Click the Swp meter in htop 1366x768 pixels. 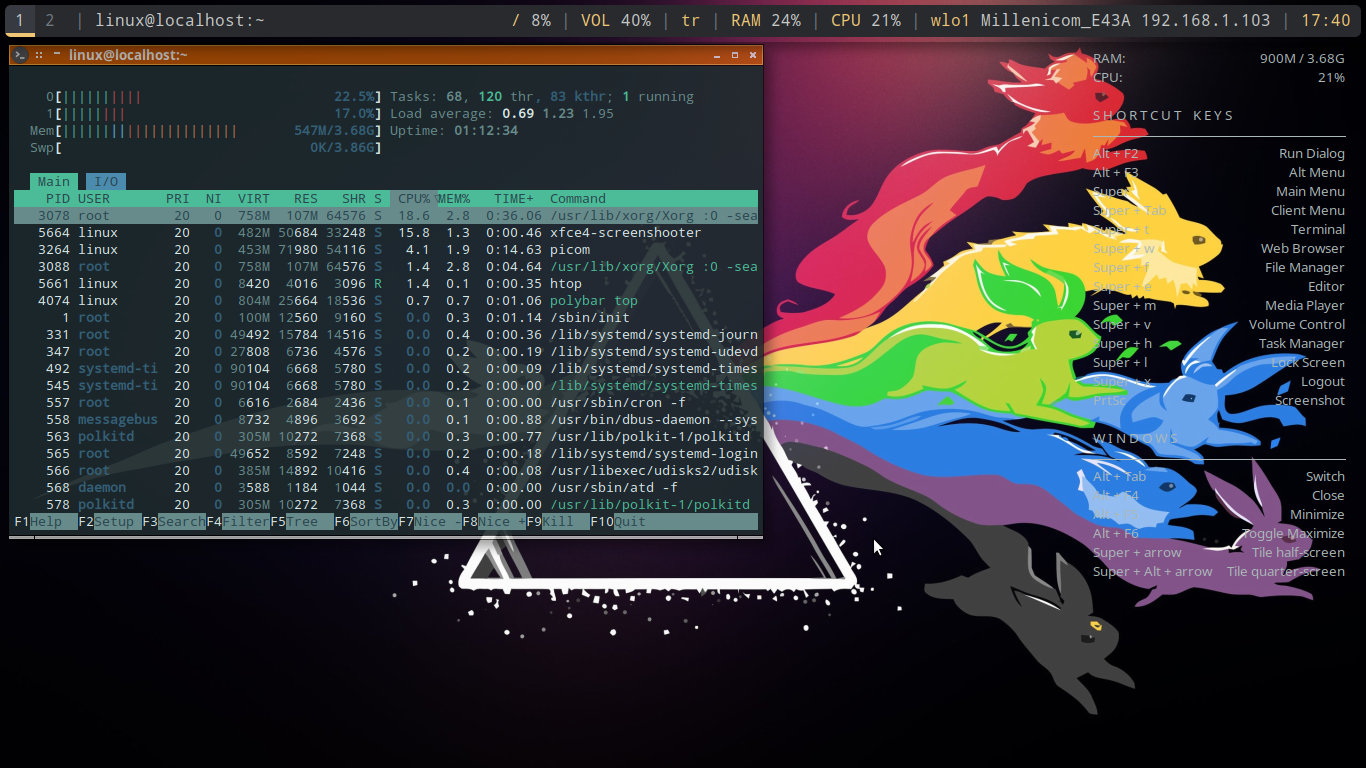tap(206, 148)
